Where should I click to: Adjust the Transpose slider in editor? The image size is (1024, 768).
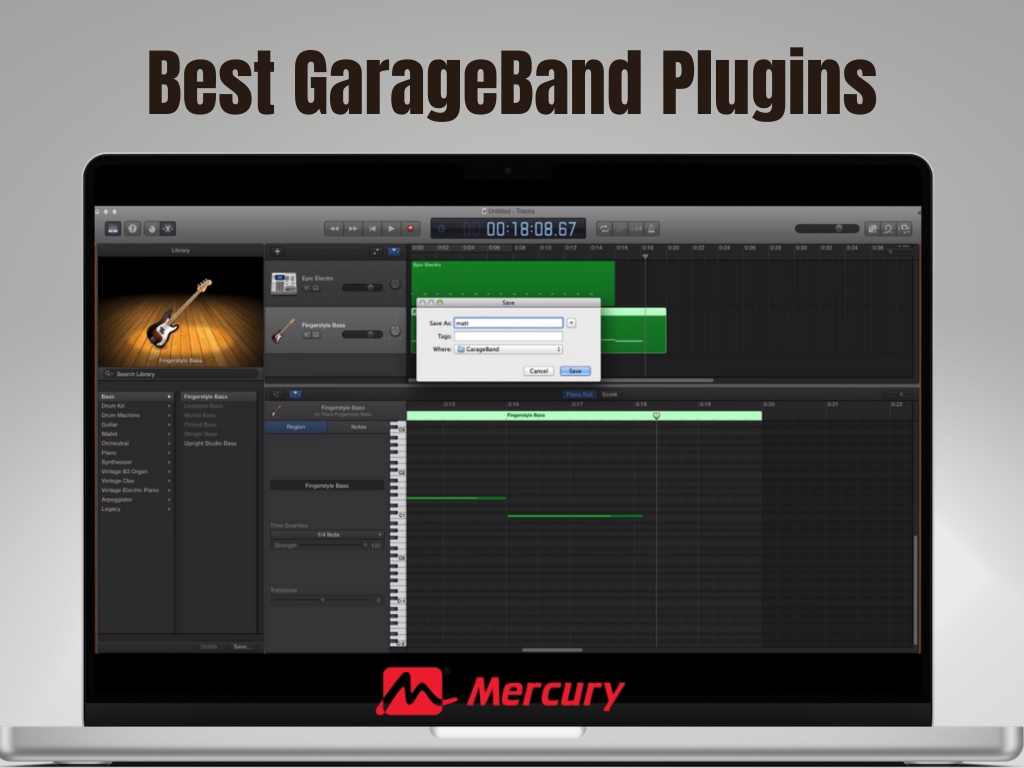click(x=323, y=600)
